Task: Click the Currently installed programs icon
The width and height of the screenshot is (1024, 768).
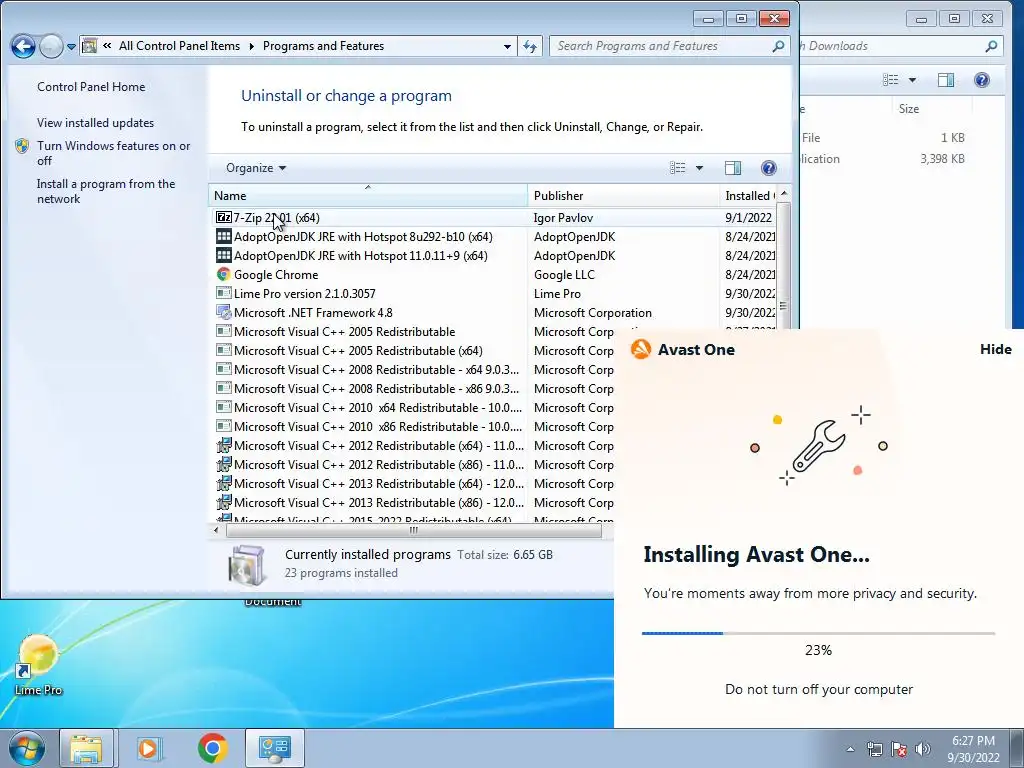Action: pyautogui.click(x=247, y=564)
